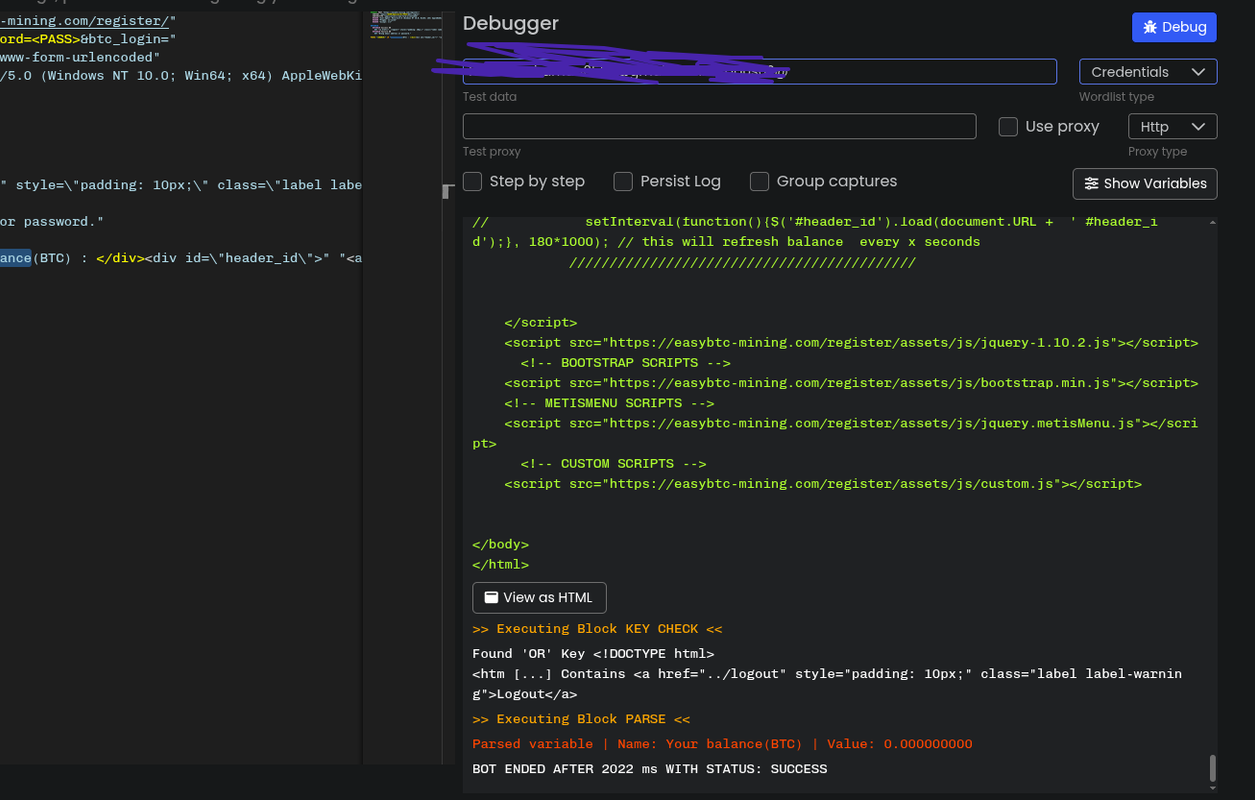Click the Debug button
This screenshot has width=1255, height=800.
coord(1174,27)
